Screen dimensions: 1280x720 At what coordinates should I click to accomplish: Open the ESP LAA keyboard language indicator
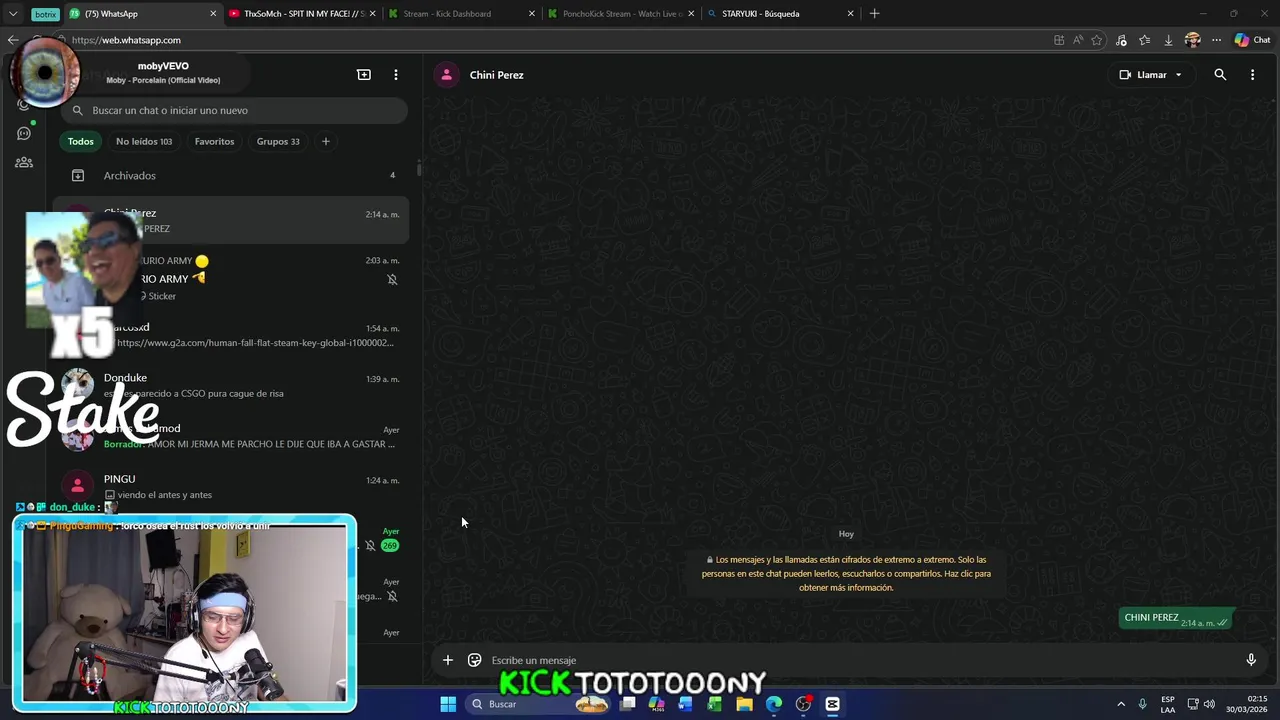pyautogui.click(x=1168, y=704)
